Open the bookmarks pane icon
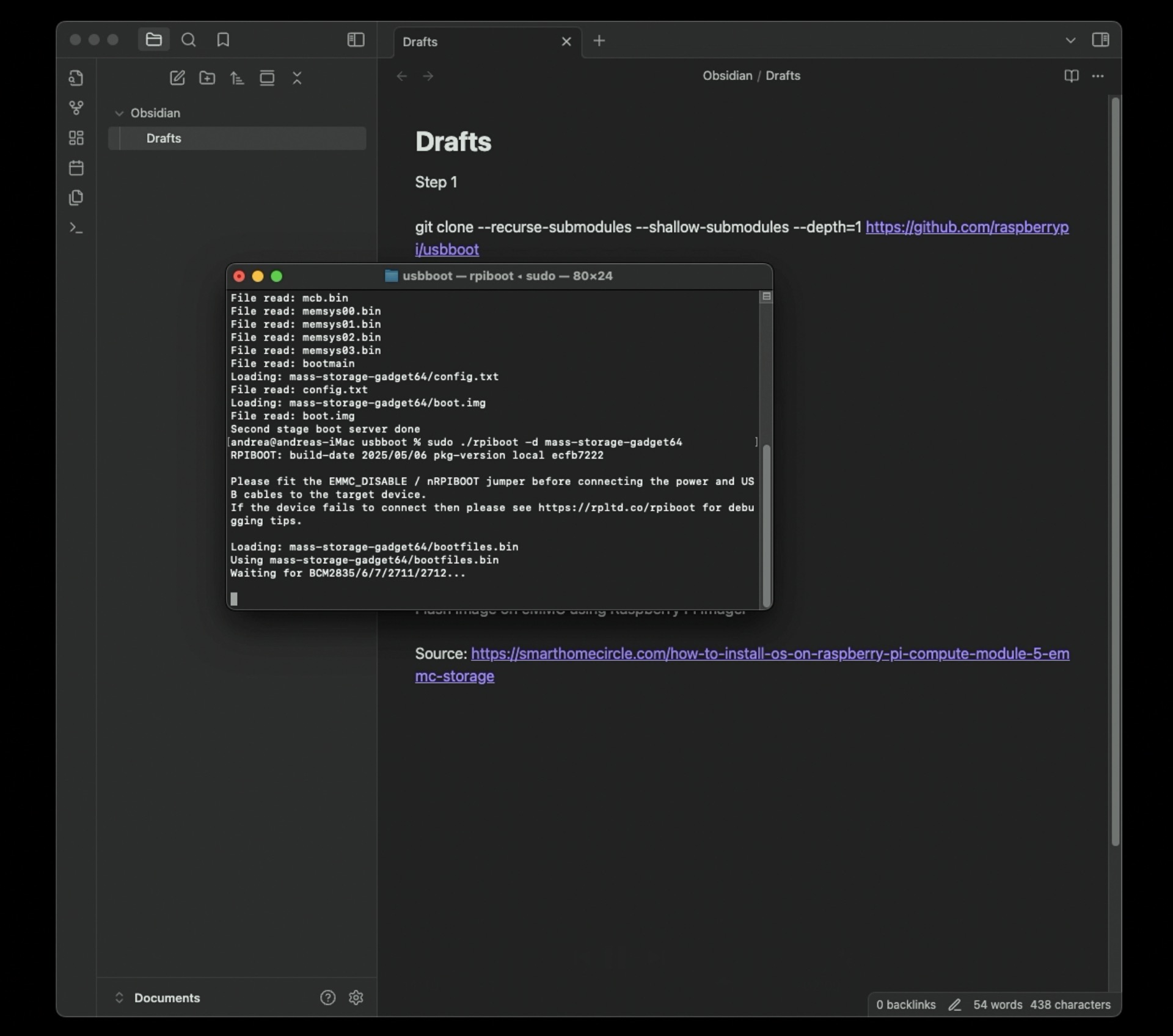Screen dimensions: 1173x1036 click(223, 40)
